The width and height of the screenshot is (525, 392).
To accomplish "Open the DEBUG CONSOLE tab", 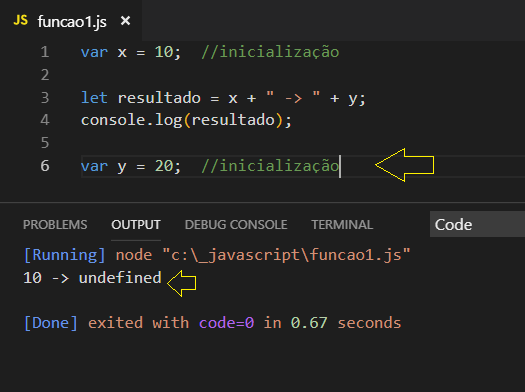I will (x=236, y=225).
